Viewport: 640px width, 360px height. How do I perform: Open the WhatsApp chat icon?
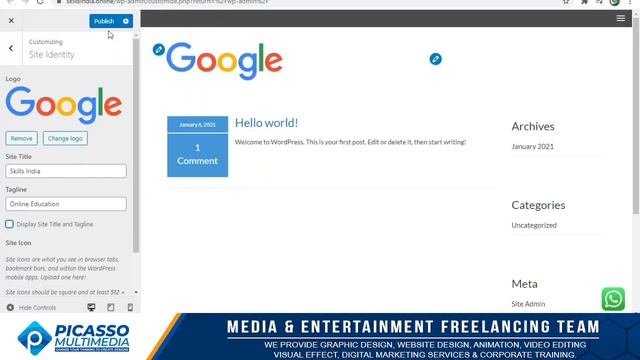pos(613,299)
